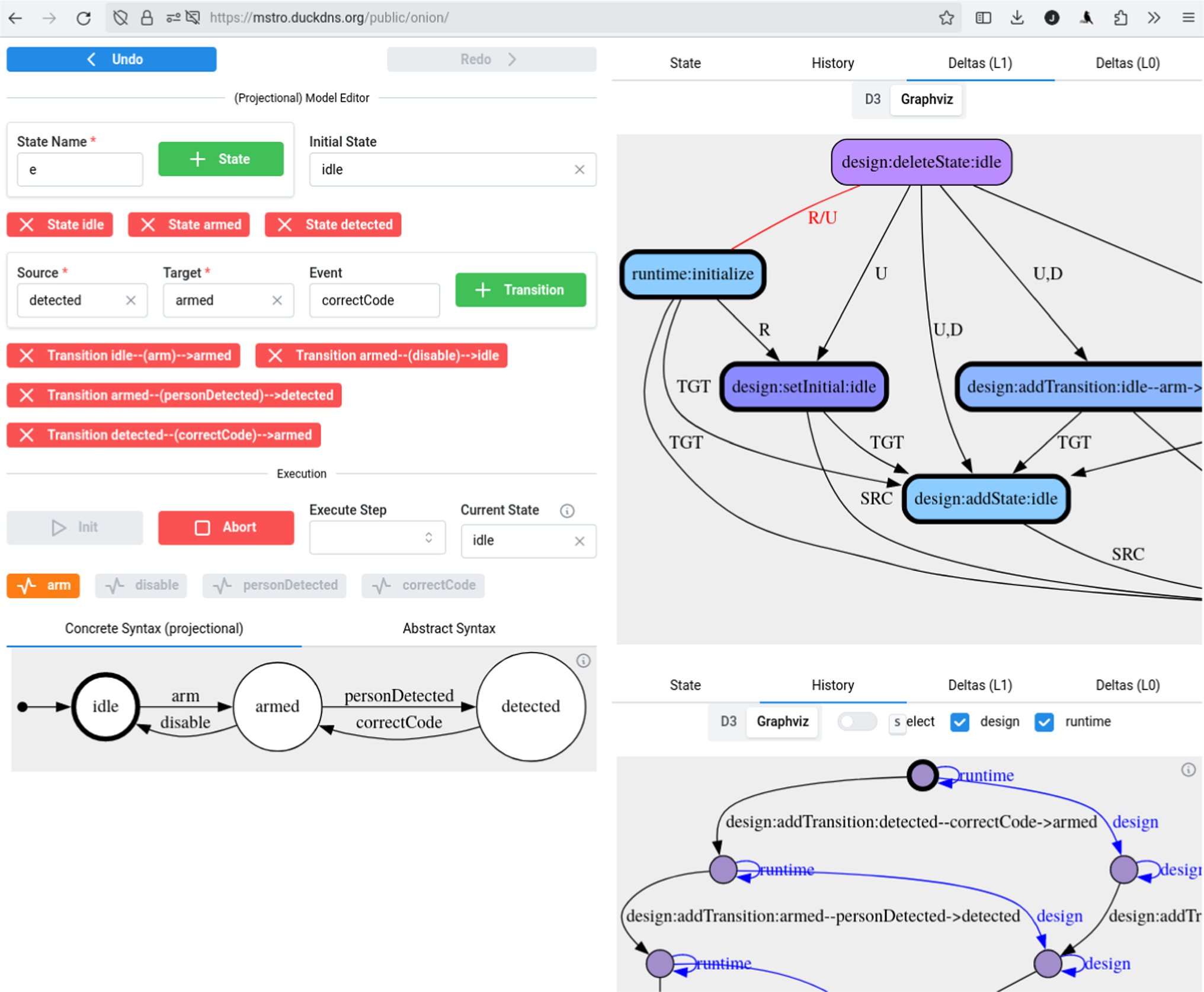Image resolution: width=1204 pixels, height=992 pixels.
Task: Open the Execute Step dropdown
Action: [377, 538]
